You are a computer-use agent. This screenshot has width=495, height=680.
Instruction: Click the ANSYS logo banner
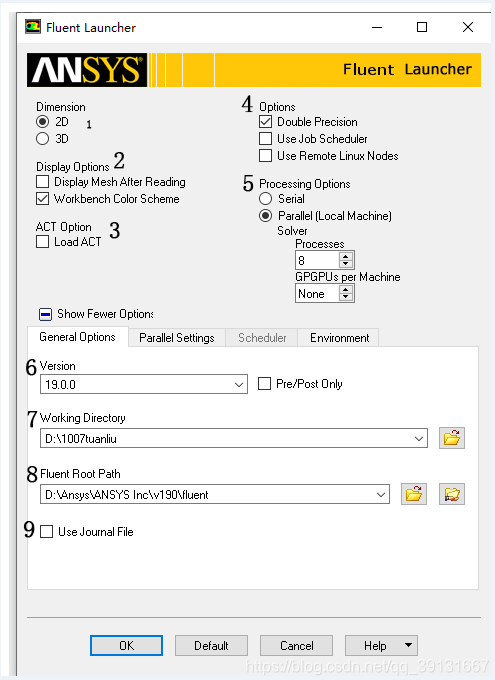click(87, 70)
